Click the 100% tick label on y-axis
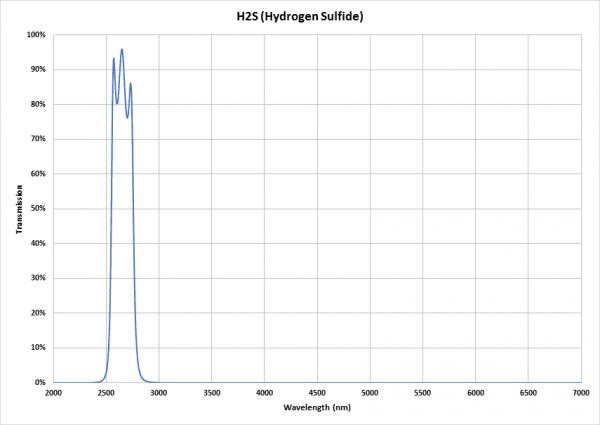Screen dimensions: 600x425 pyautogui.click(x=36, y=35)
